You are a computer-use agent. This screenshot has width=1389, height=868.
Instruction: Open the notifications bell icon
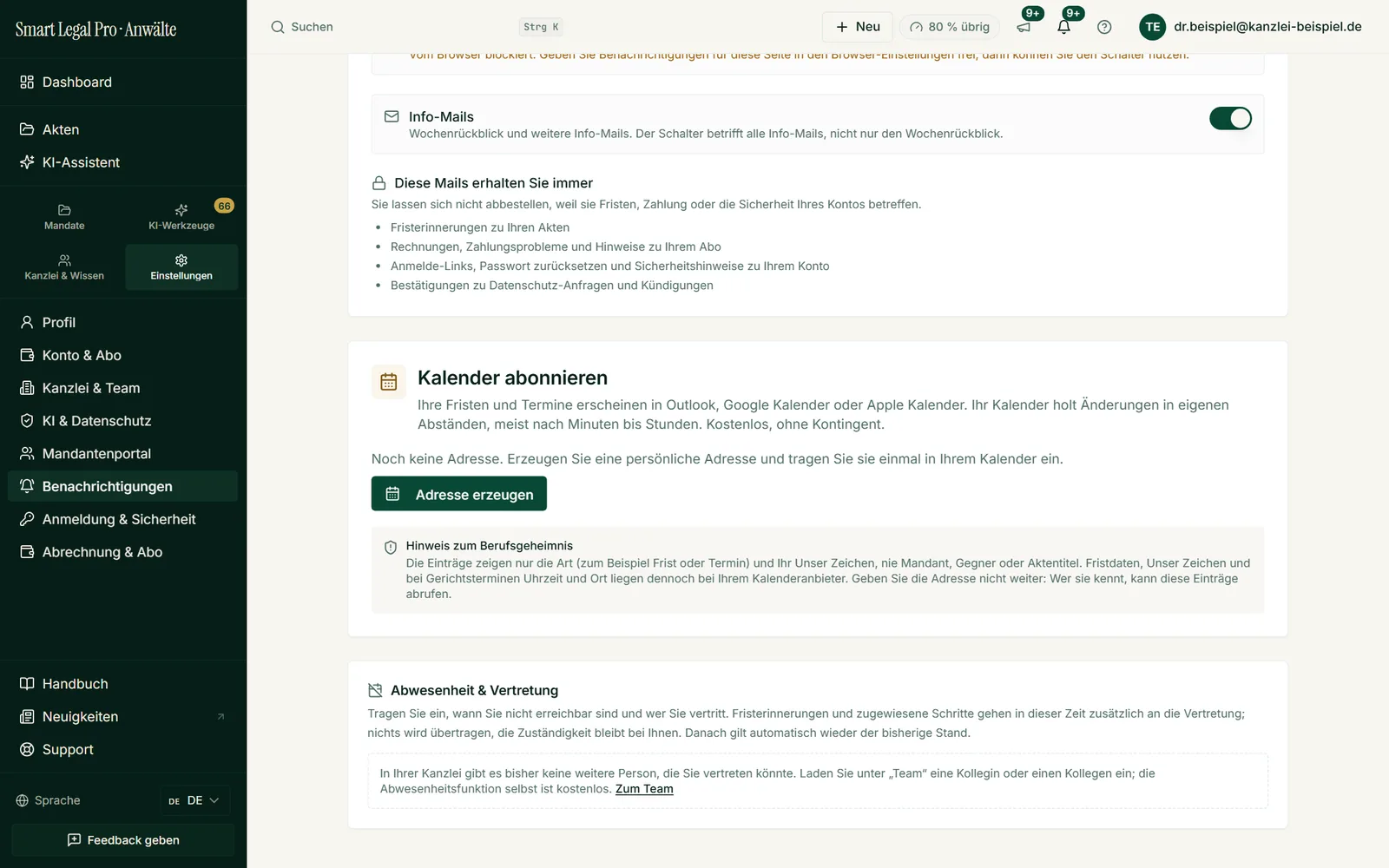[x=1063, y=27]
